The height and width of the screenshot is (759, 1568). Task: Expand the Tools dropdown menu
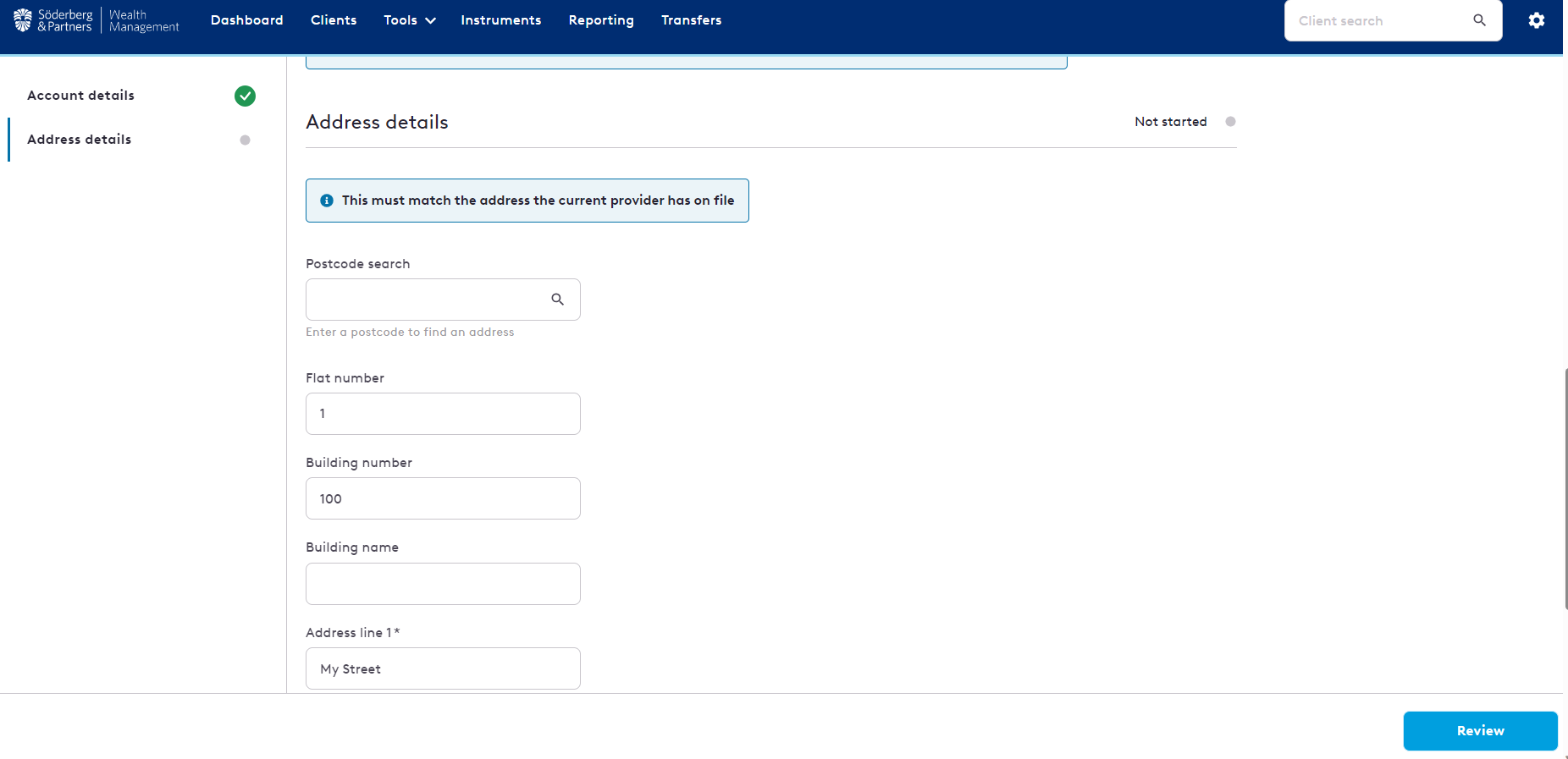(410, 20)
